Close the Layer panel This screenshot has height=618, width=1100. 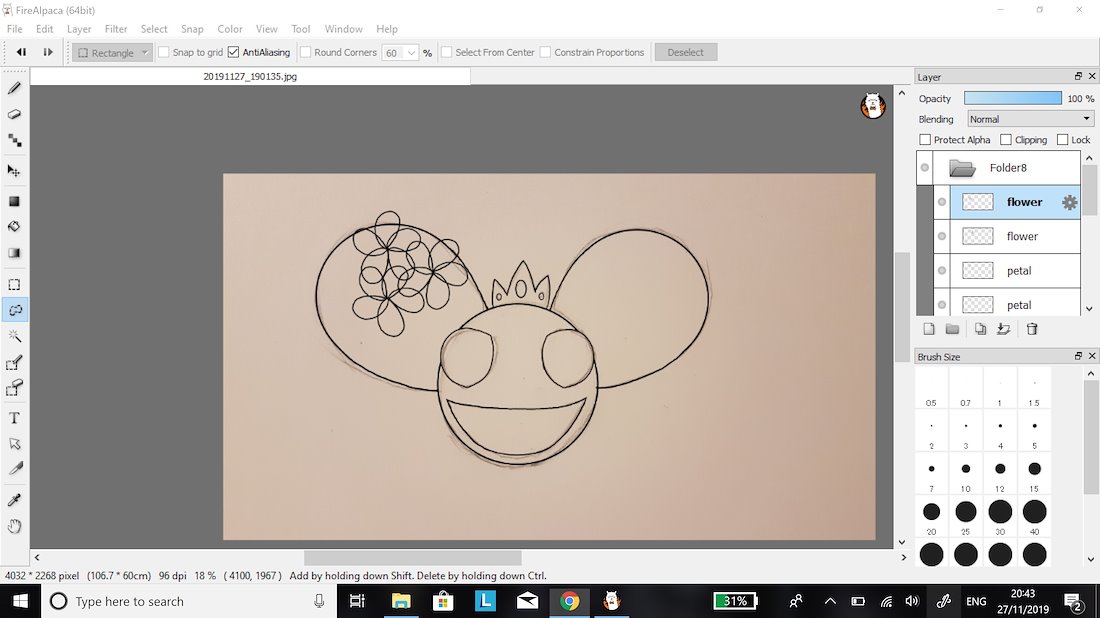[x=1092, y=76]
